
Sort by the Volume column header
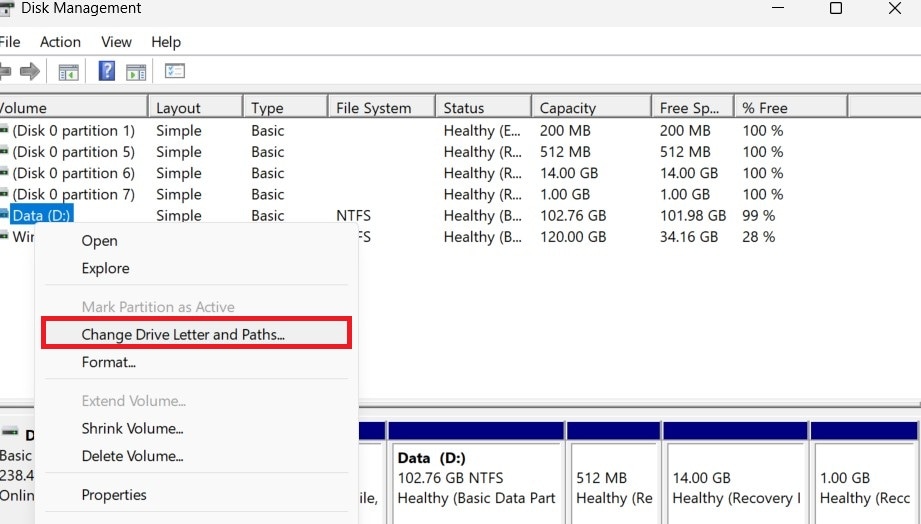73,108
